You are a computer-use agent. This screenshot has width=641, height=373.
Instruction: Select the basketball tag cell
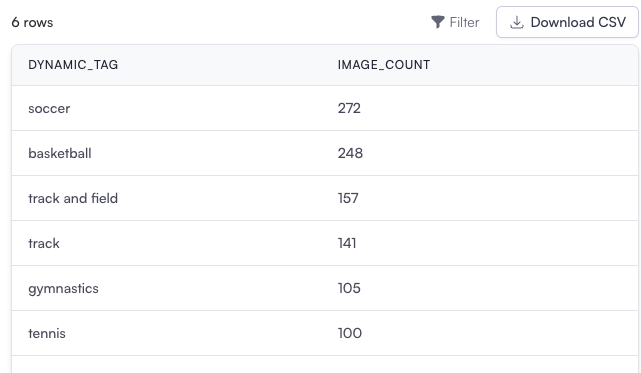(x=60, y=153)
